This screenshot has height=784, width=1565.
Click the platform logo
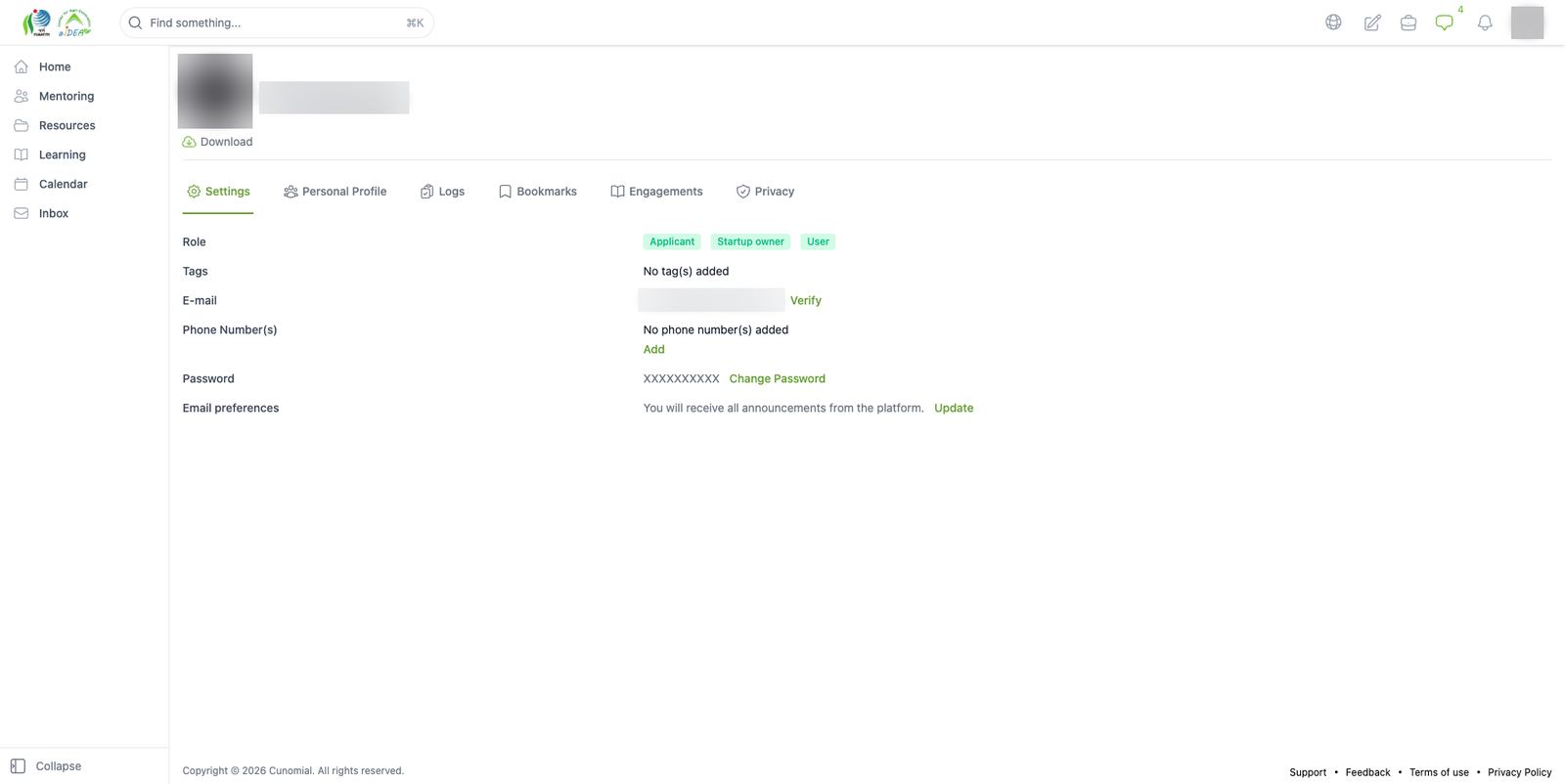(57, 22)
